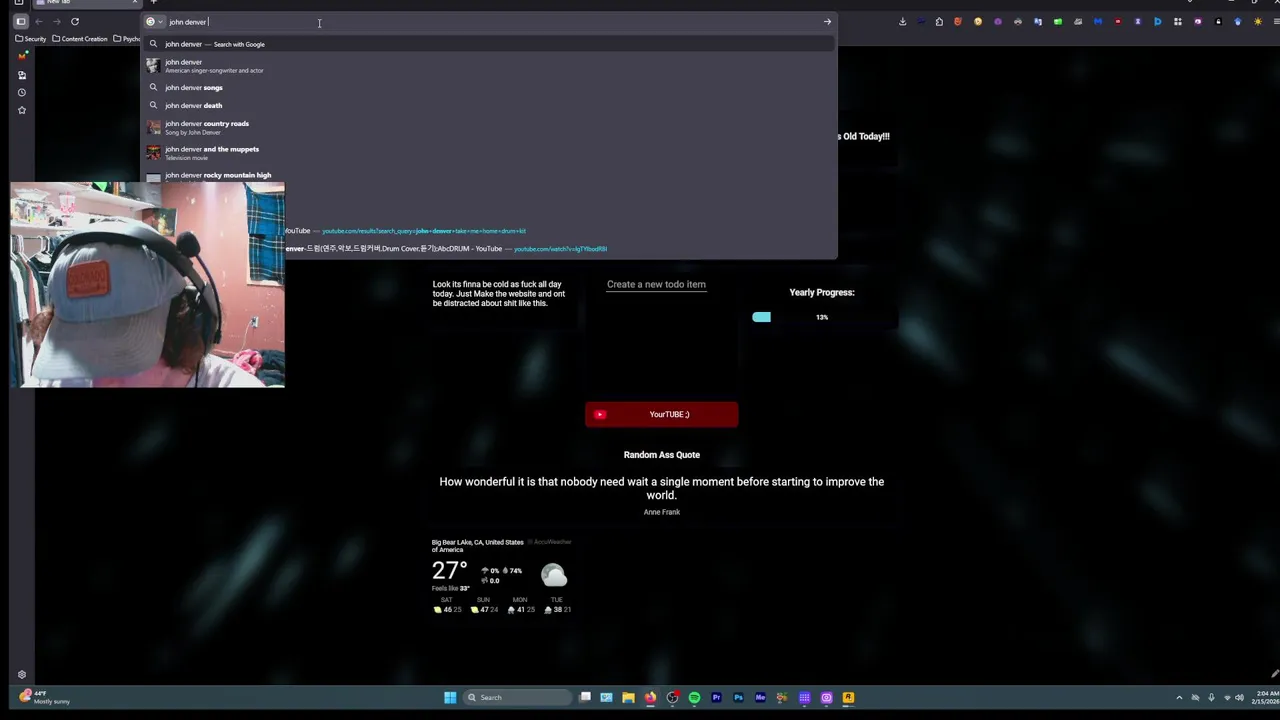Image resolution: width=1280 pixels, height=720 pixels.
Task: Select the 'john denver death' suggestion
Action: [x=489, y=105]
